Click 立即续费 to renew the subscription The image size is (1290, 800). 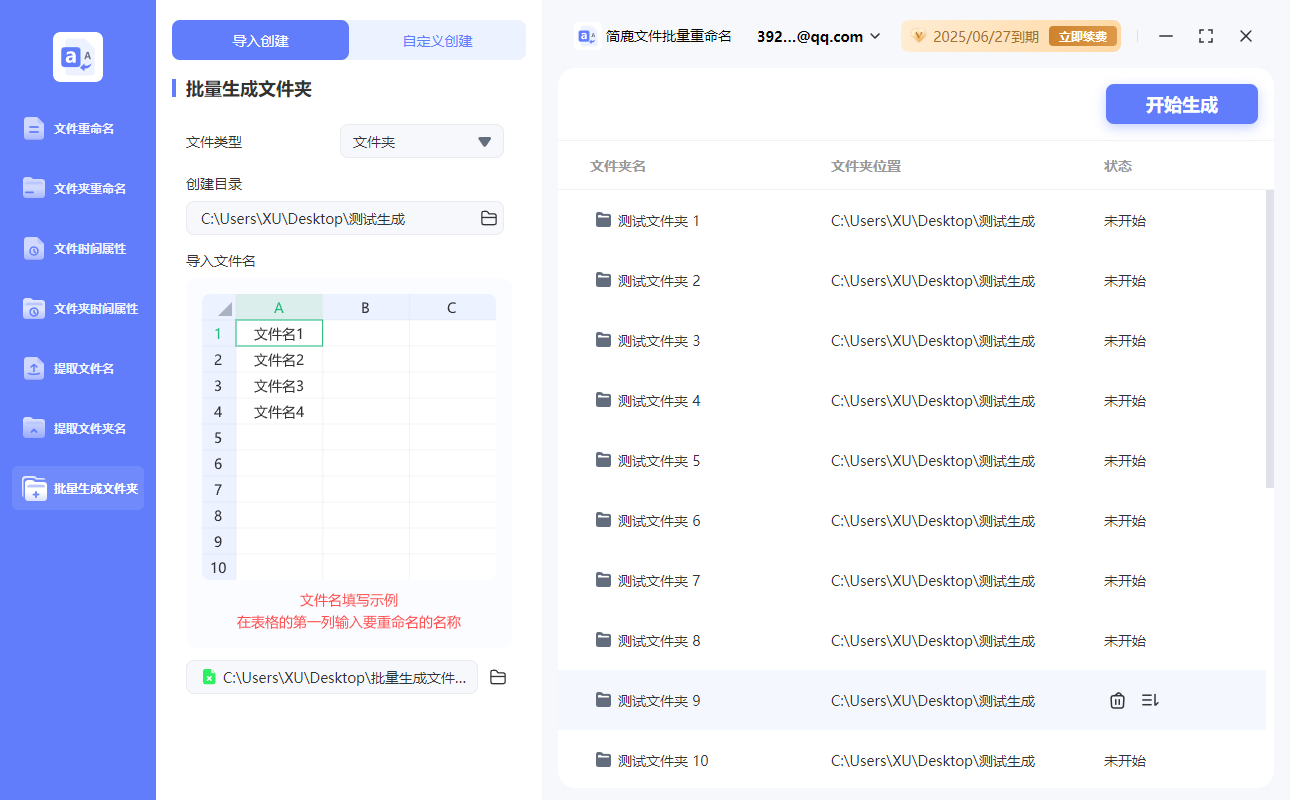(x=1082, y=35)
